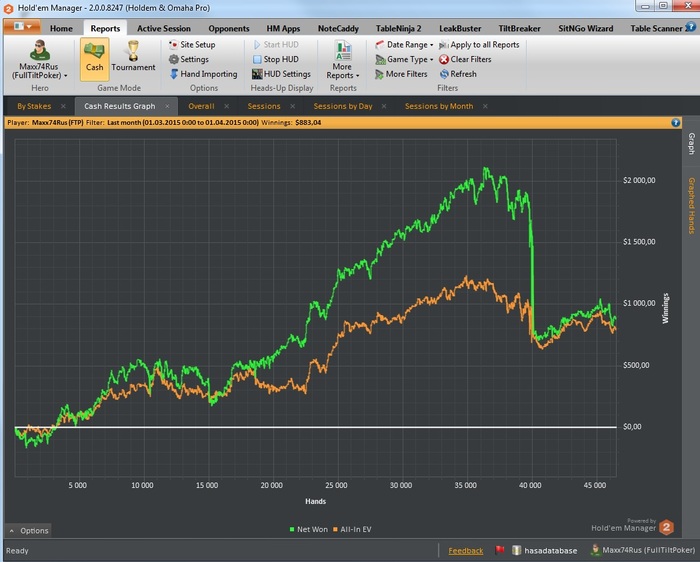Open the application menu button
700x562 pixels.
pos(22,27)
